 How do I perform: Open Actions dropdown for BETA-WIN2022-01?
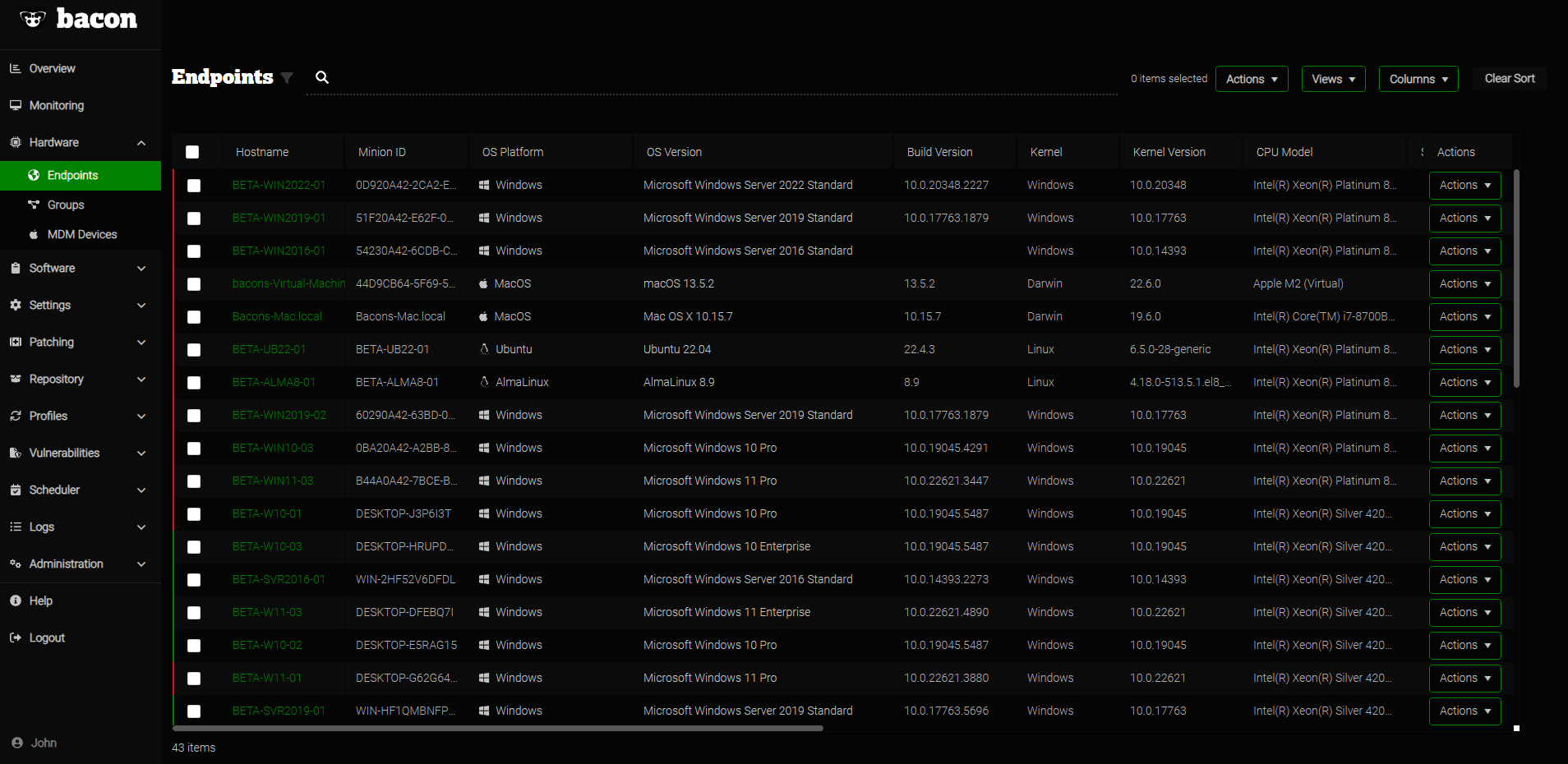pos(1464,185)
